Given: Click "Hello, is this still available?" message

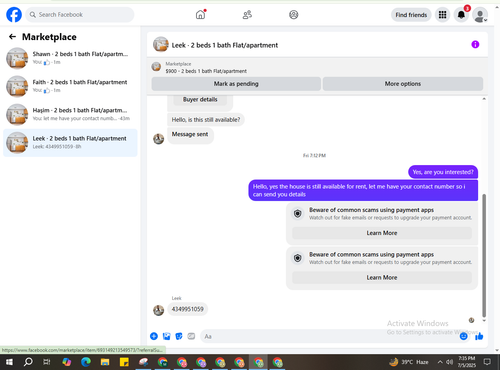Looking at the screenshot, I should 206,120.
